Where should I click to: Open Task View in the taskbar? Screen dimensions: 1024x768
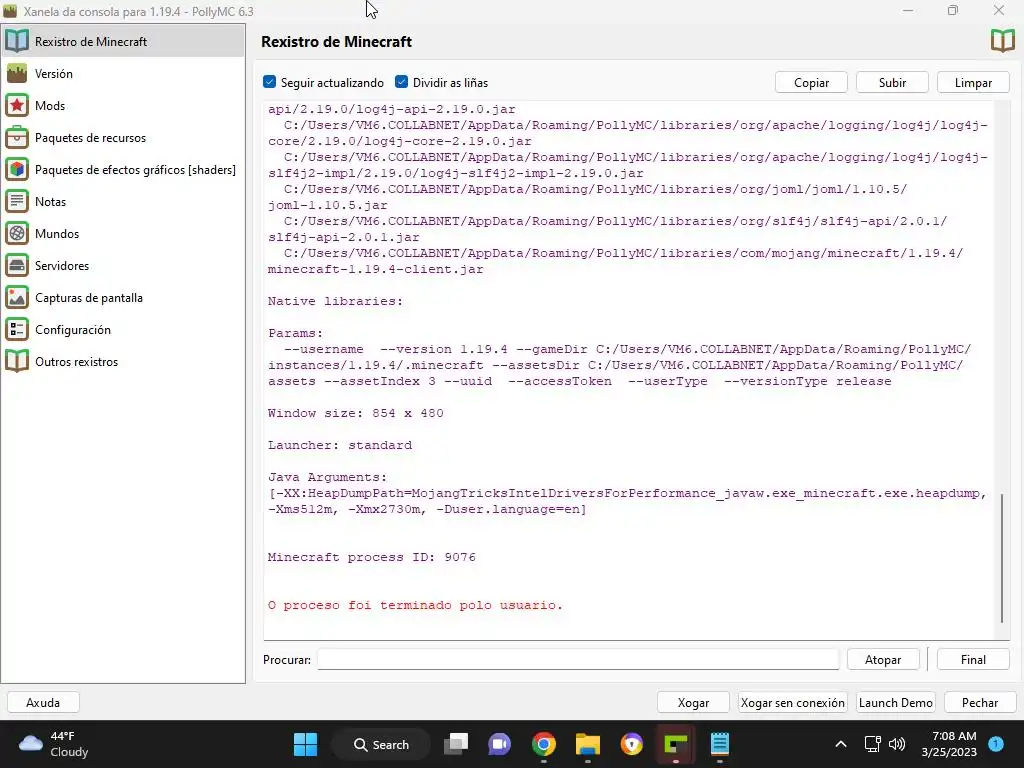[456, 744]
